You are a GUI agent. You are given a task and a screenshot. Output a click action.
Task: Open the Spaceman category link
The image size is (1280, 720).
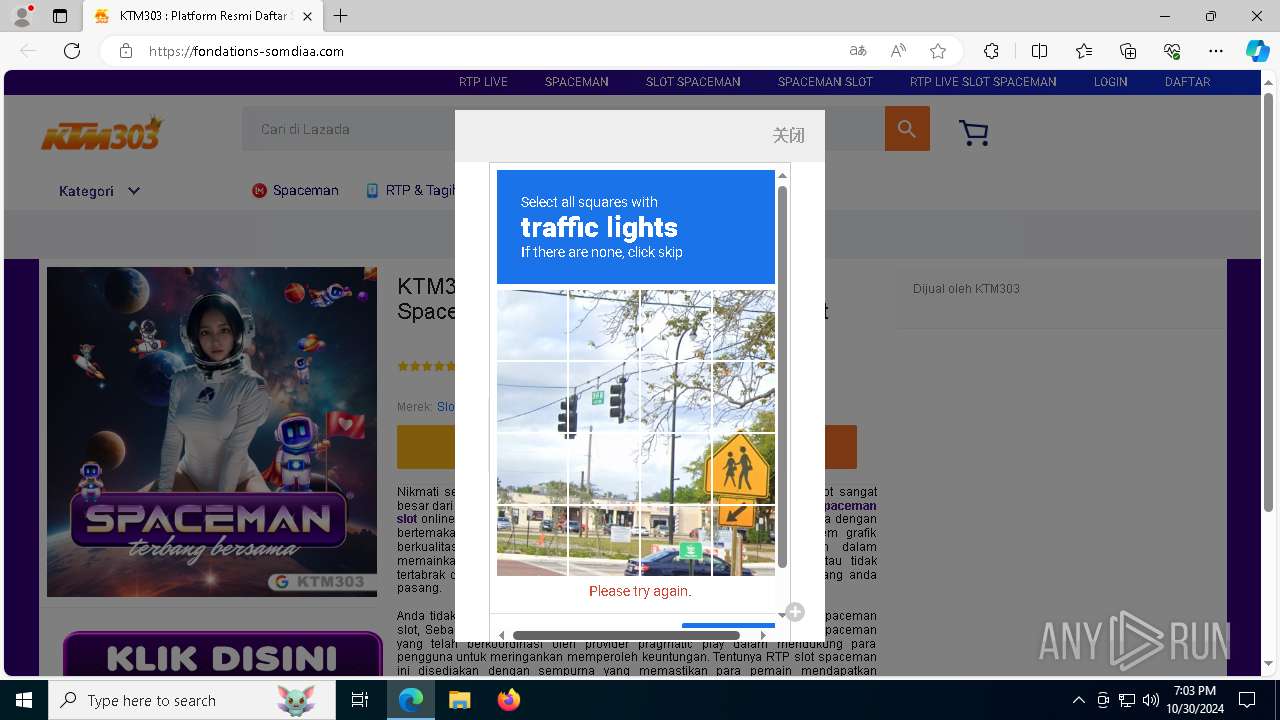tap(295, 190)
